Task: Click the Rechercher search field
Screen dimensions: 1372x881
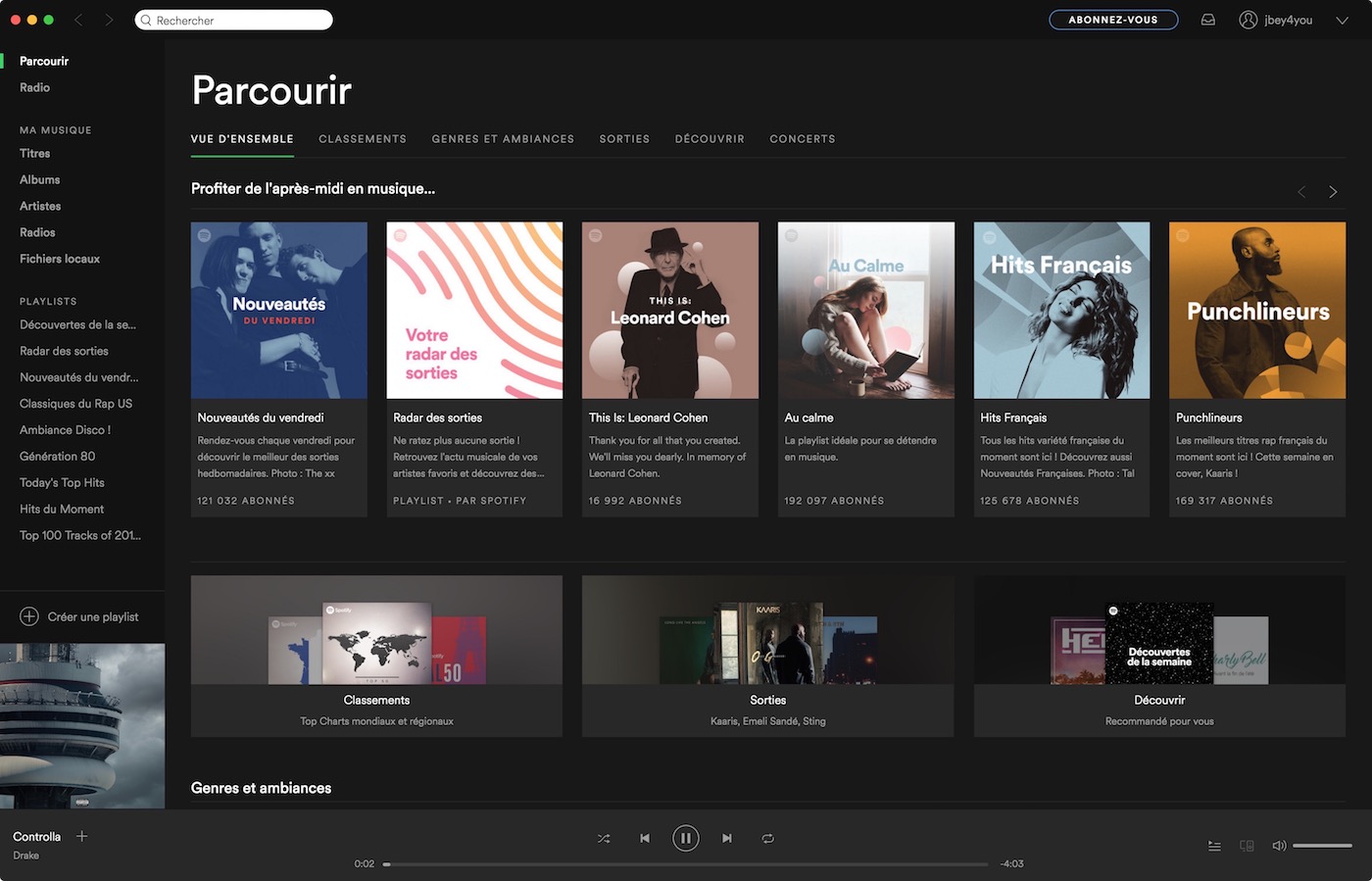Action: click(x=234, y=20)
